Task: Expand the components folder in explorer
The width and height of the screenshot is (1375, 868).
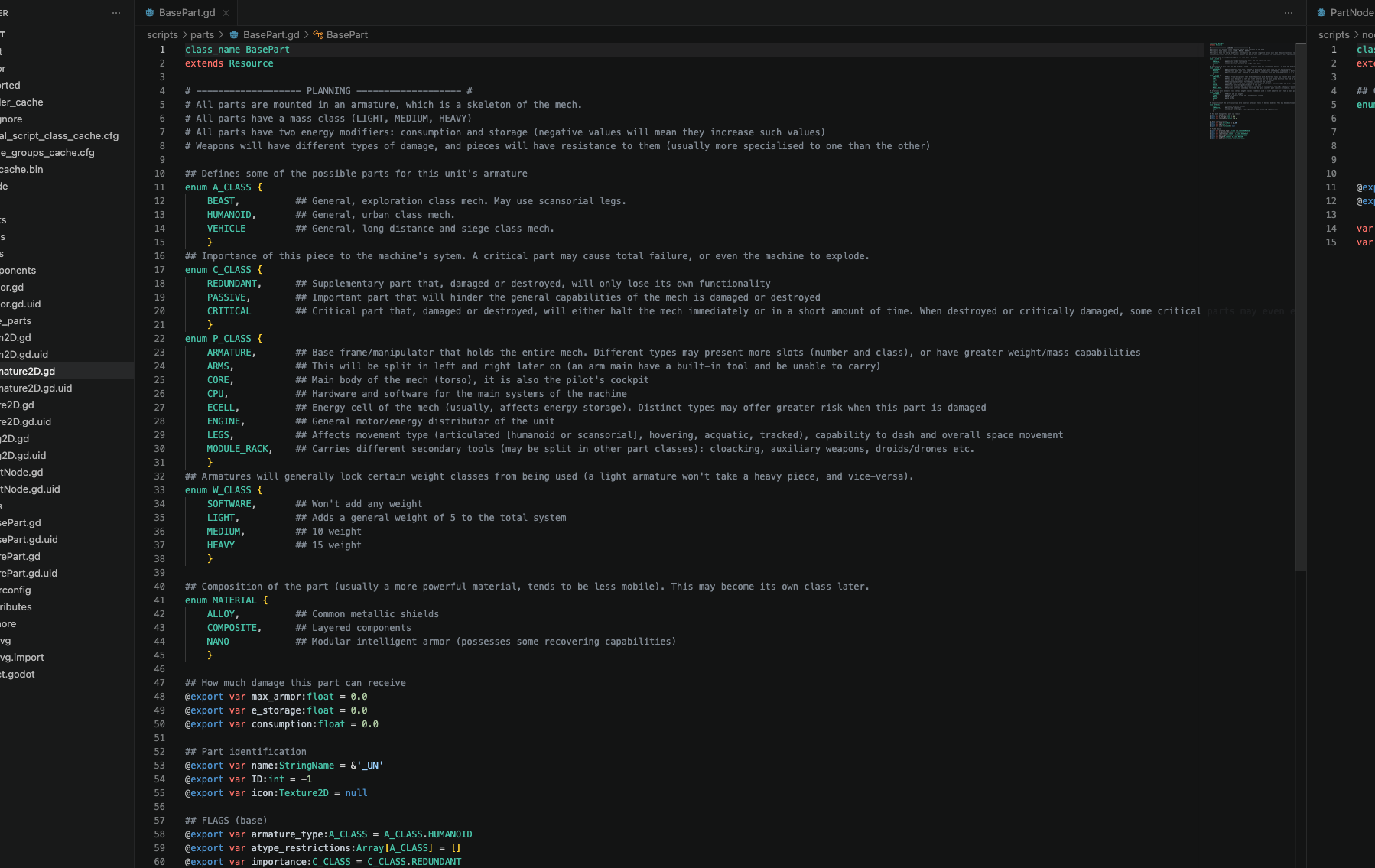Action: [67, 270]
